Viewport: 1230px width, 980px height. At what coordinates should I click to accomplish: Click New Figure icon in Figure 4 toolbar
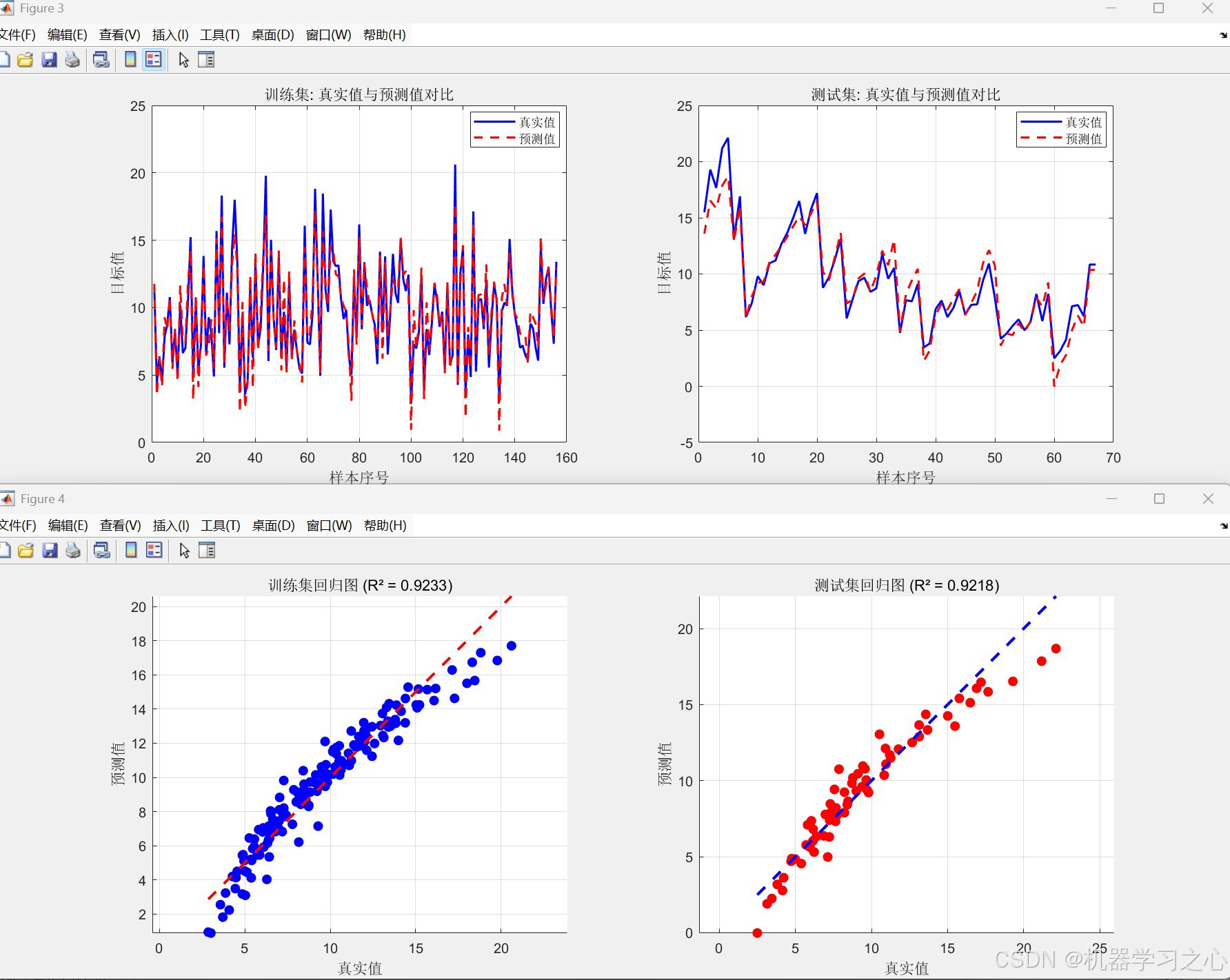[x=4, y=550]
